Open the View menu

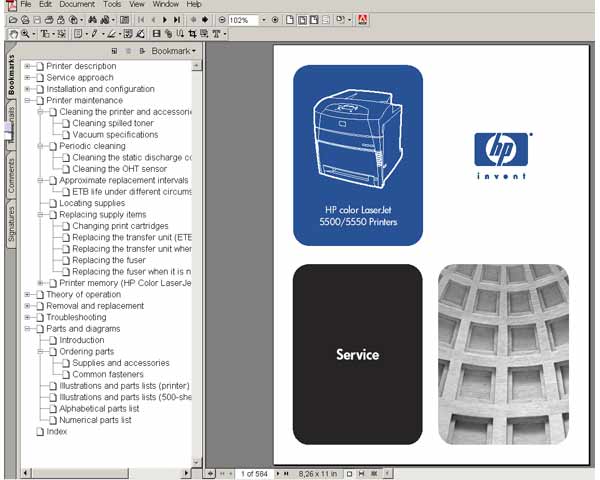click(x=137, y=4)
